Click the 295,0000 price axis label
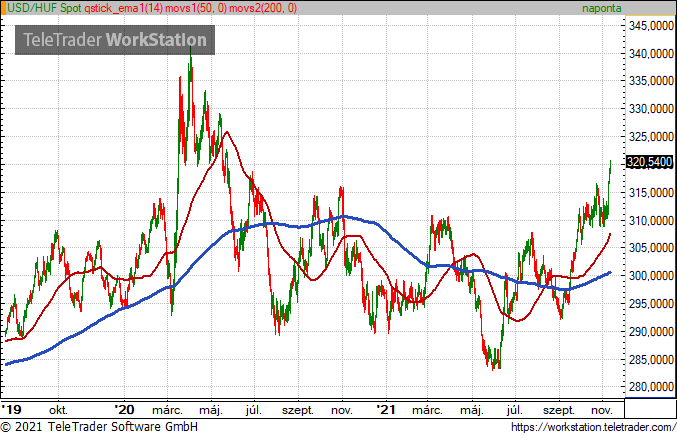 (x=652, y=304)
